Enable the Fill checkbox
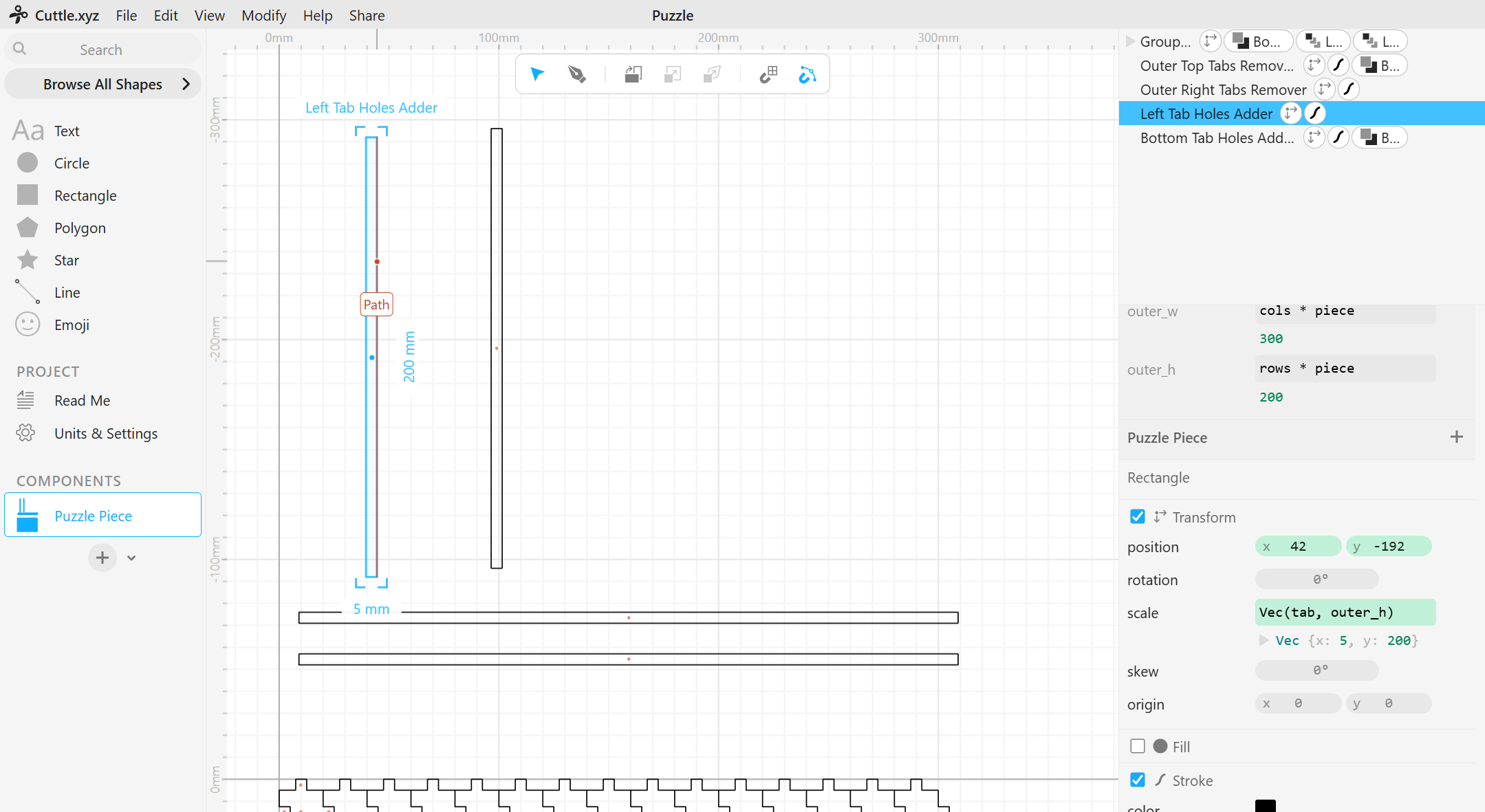The image size is (1485, 812). click(1138, 746)
